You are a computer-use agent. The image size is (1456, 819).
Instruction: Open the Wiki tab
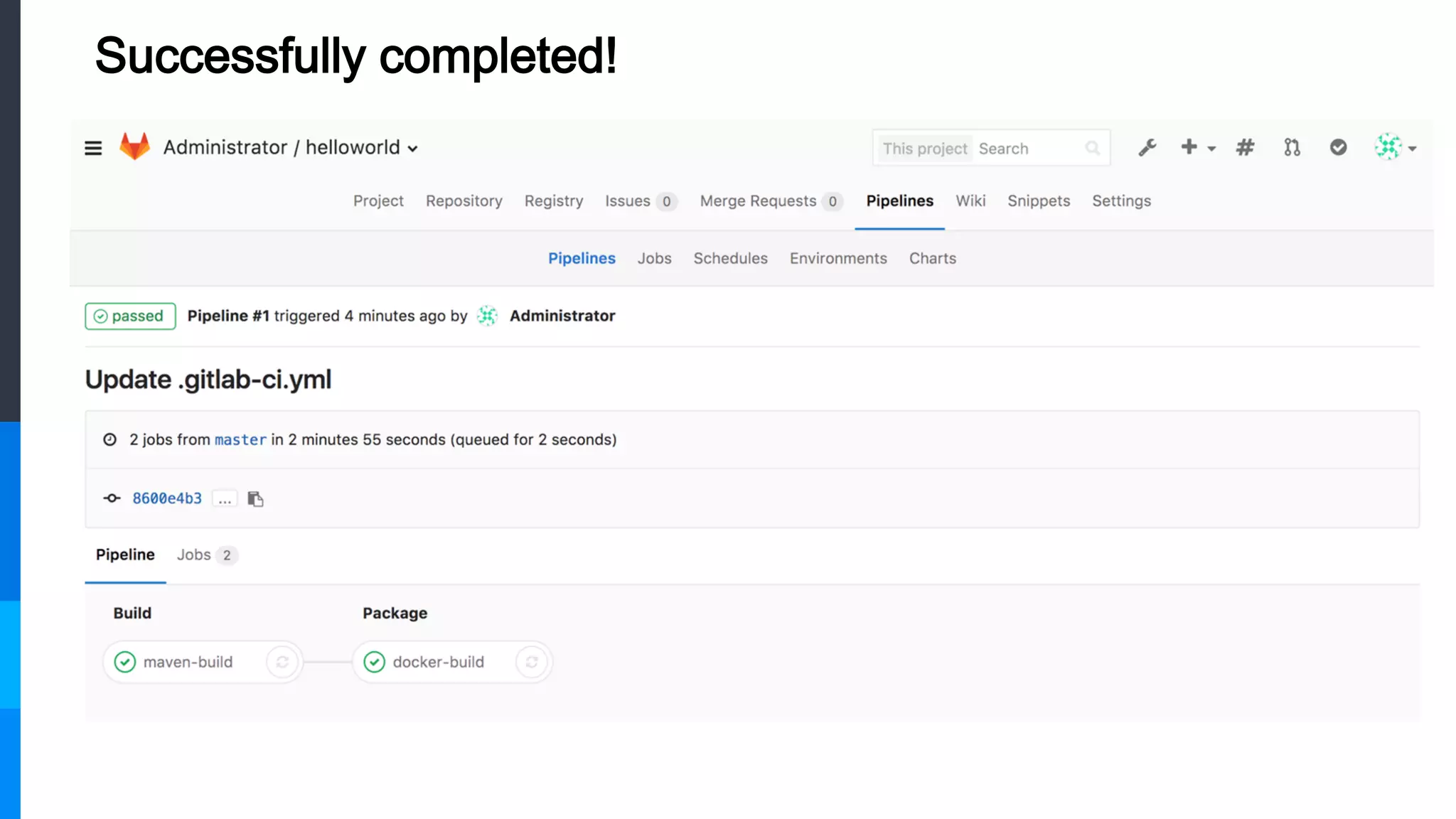970,201
